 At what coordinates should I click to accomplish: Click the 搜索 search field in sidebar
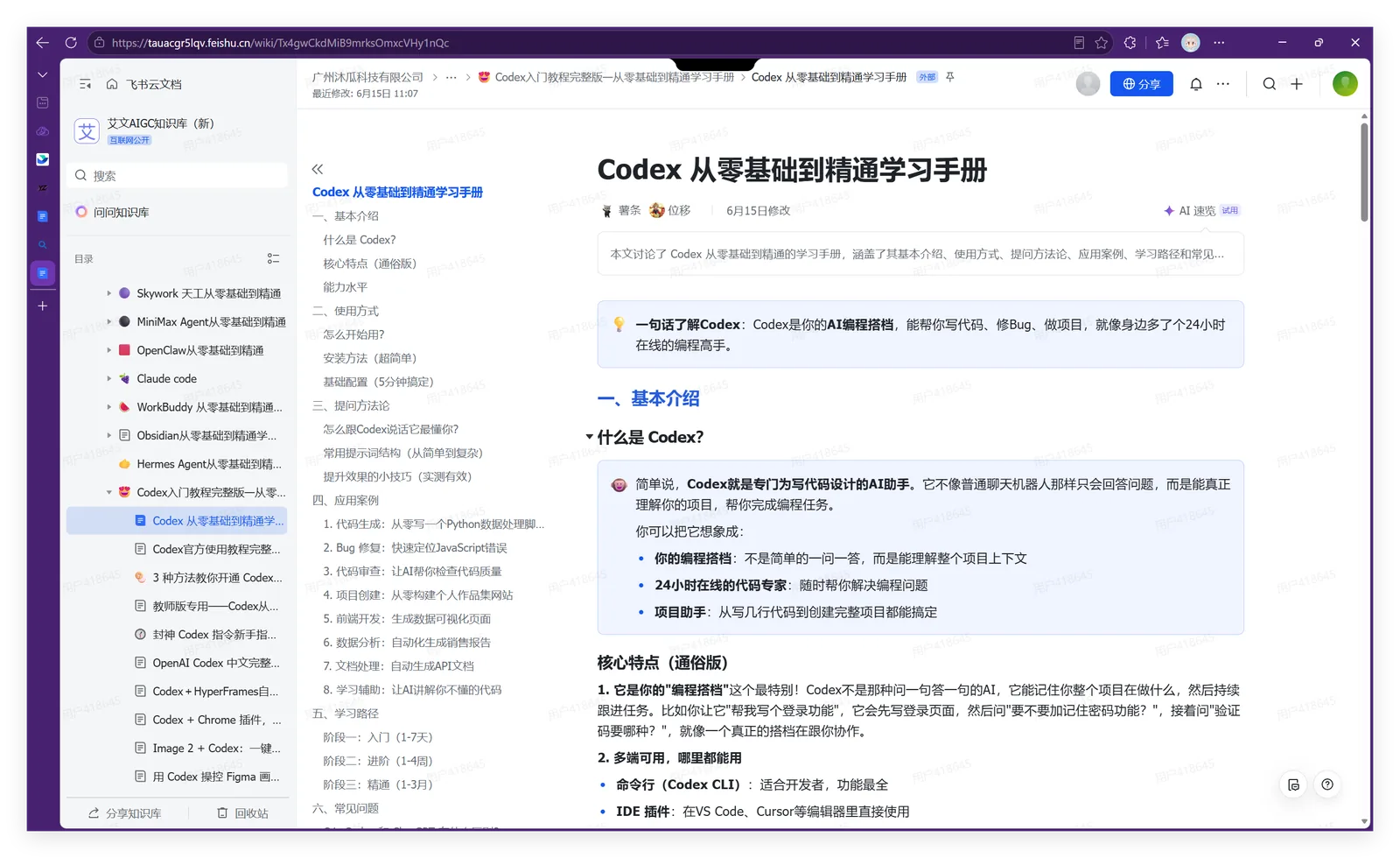178,175
